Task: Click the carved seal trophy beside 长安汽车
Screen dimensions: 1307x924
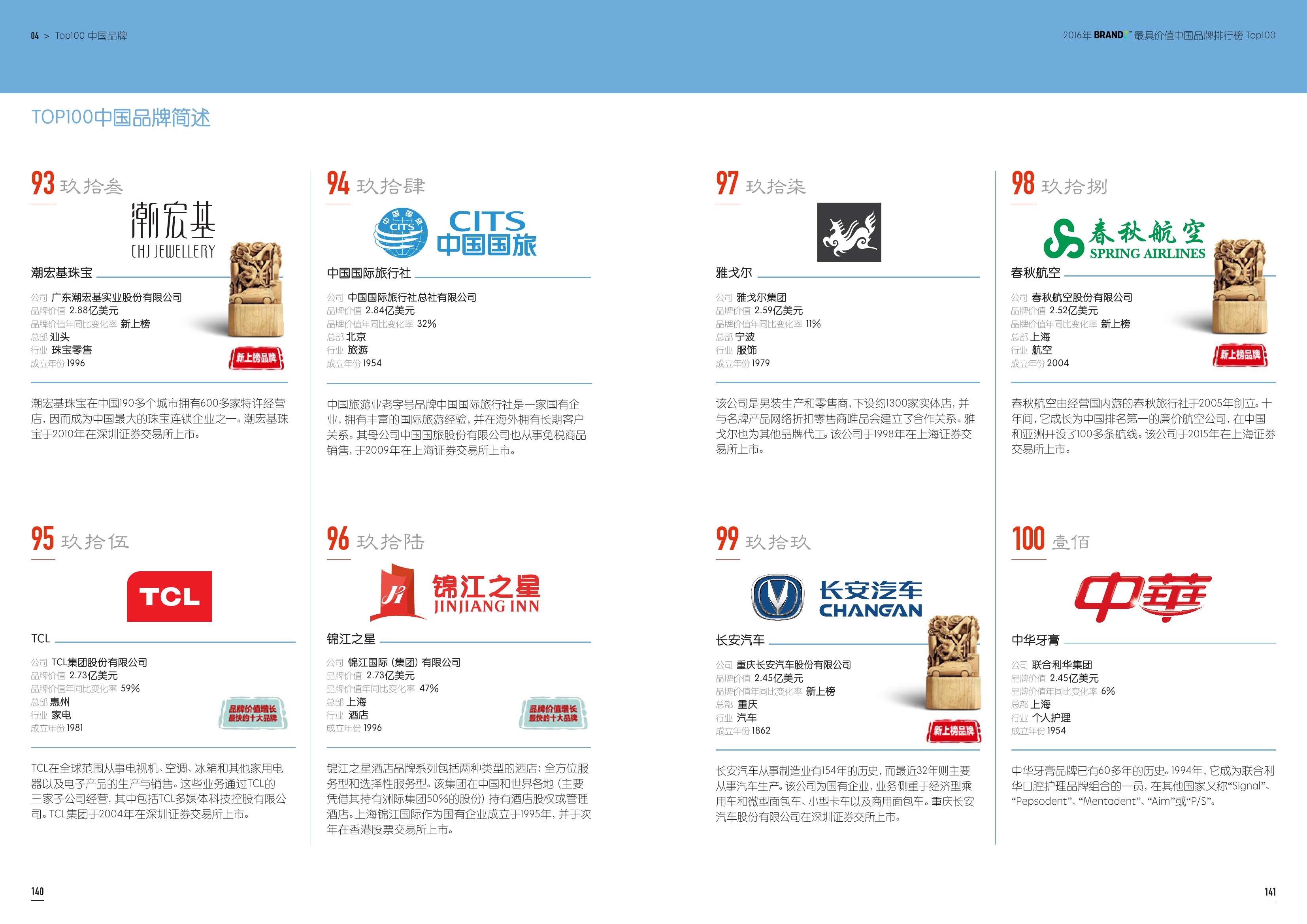Action: coord(954,662)
